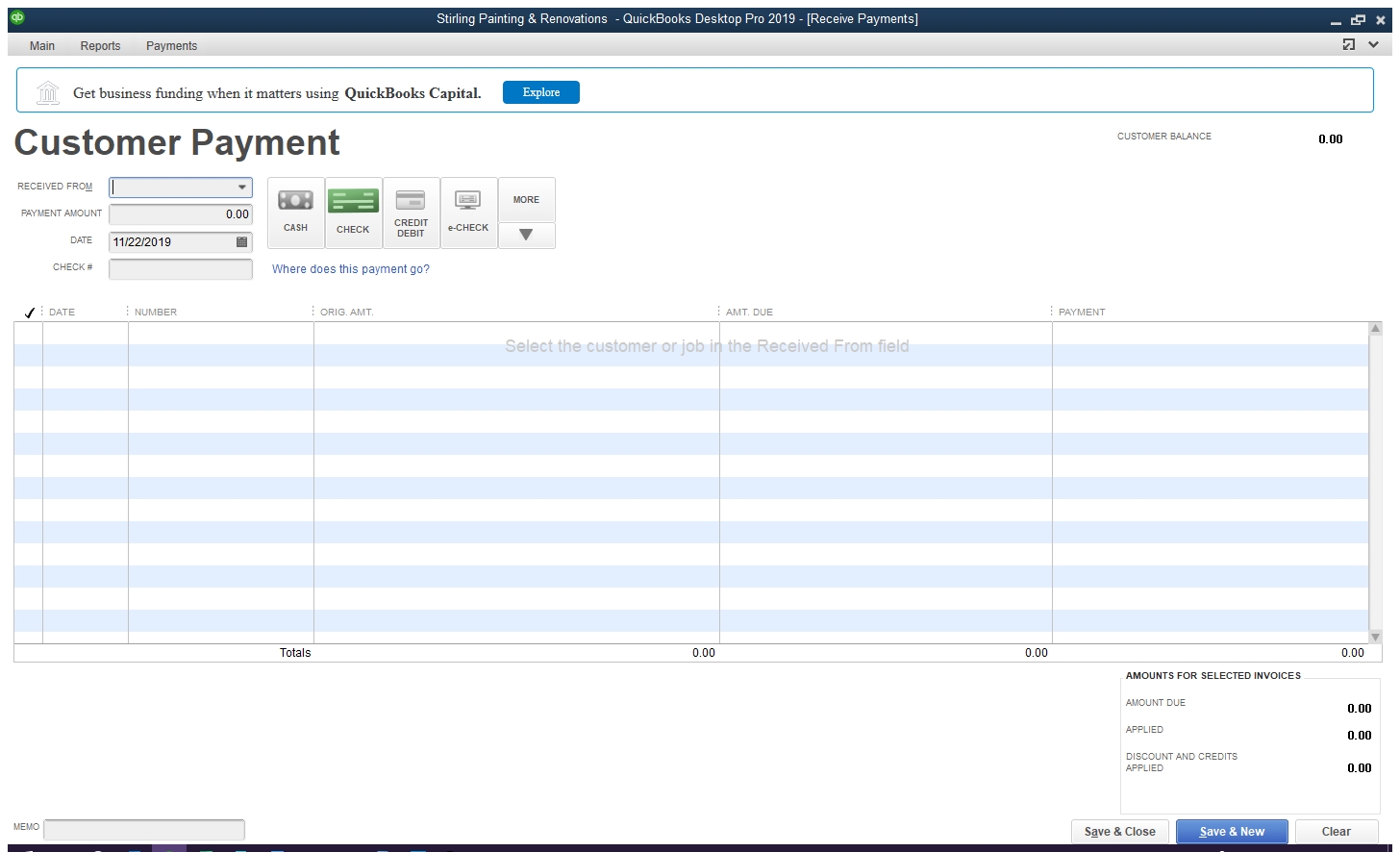Viewport: 1400px width, 852px height.
Task: Open the Payments menu tab
Action: pyautogui.click(x=171, y=45)
